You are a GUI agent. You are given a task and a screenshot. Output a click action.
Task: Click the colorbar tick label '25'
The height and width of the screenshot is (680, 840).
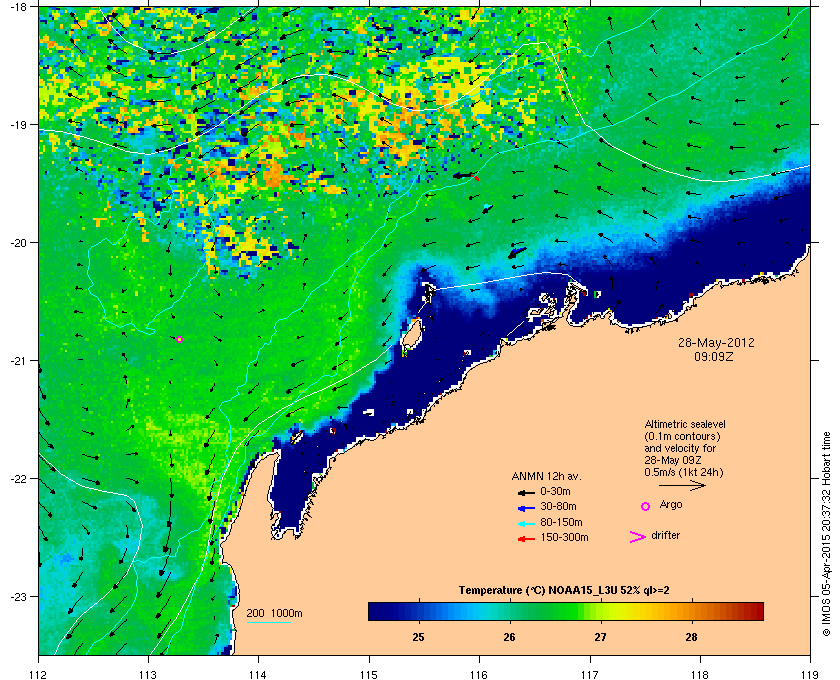tap(418, 637)
